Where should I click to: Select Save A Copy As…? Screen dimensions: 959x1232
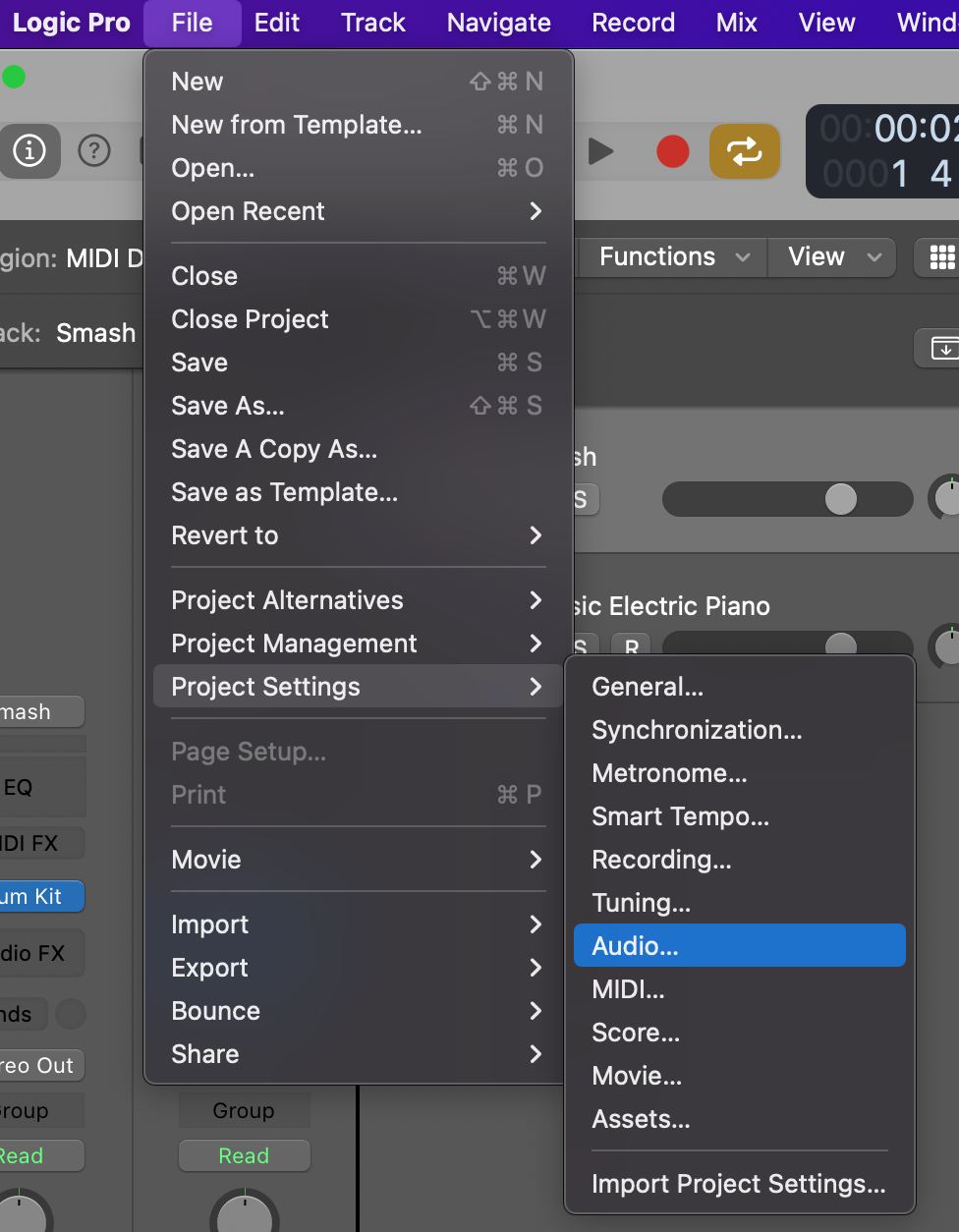point(358,448)
